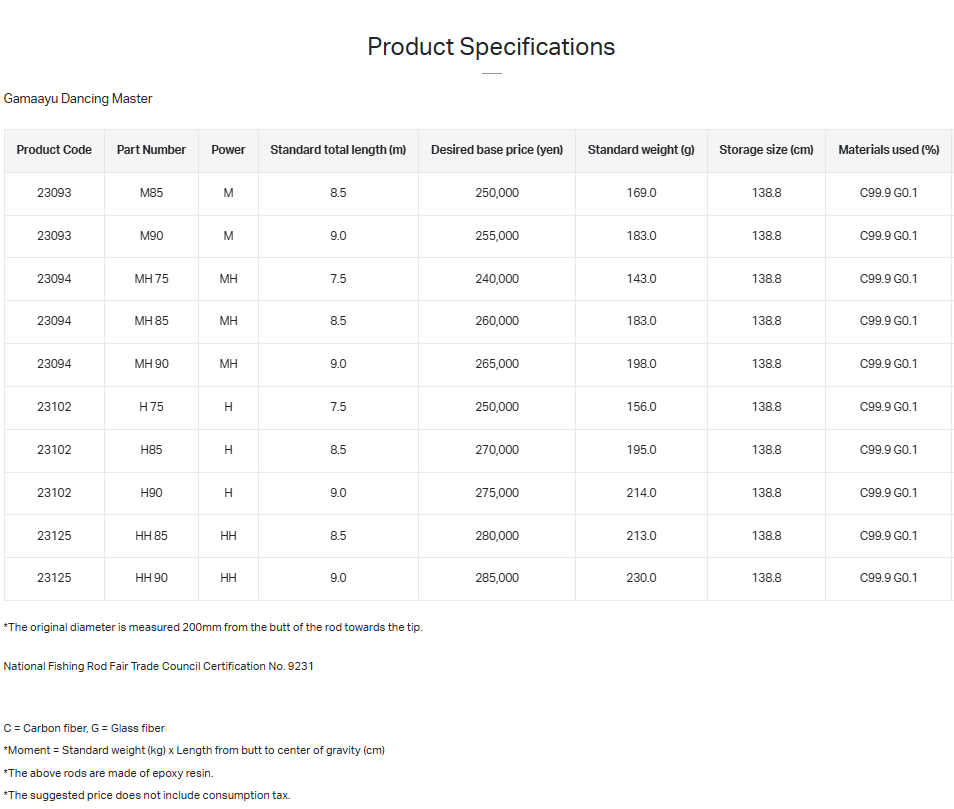The width and height of the screenshot is (954, 809).
Task: Select the H90 part number cell
Action: pyautogui.click(x=151, y=493)
